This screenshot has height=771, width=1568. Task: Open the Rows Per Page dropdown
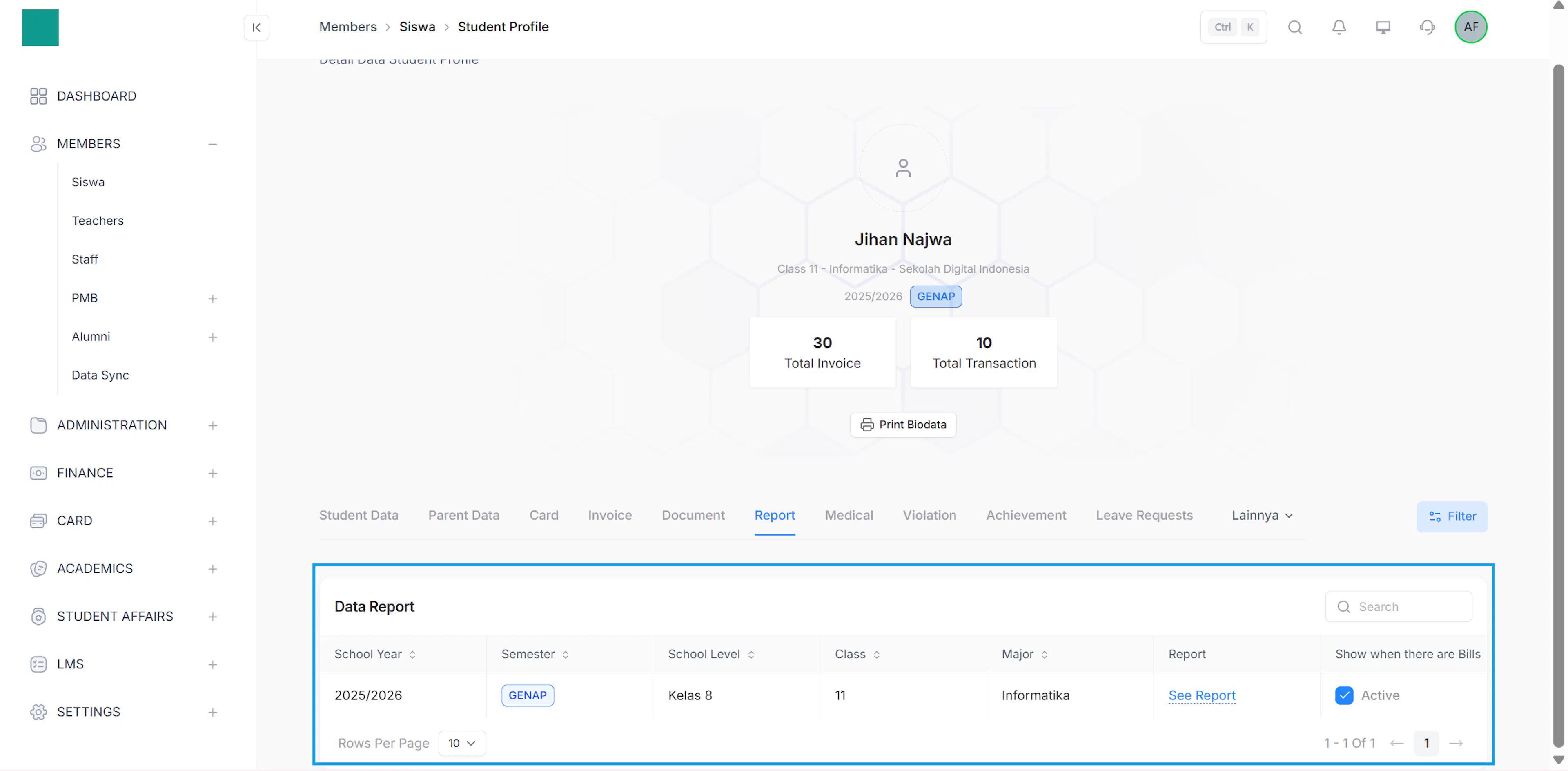pyautogui.click(x=462, y=744)
